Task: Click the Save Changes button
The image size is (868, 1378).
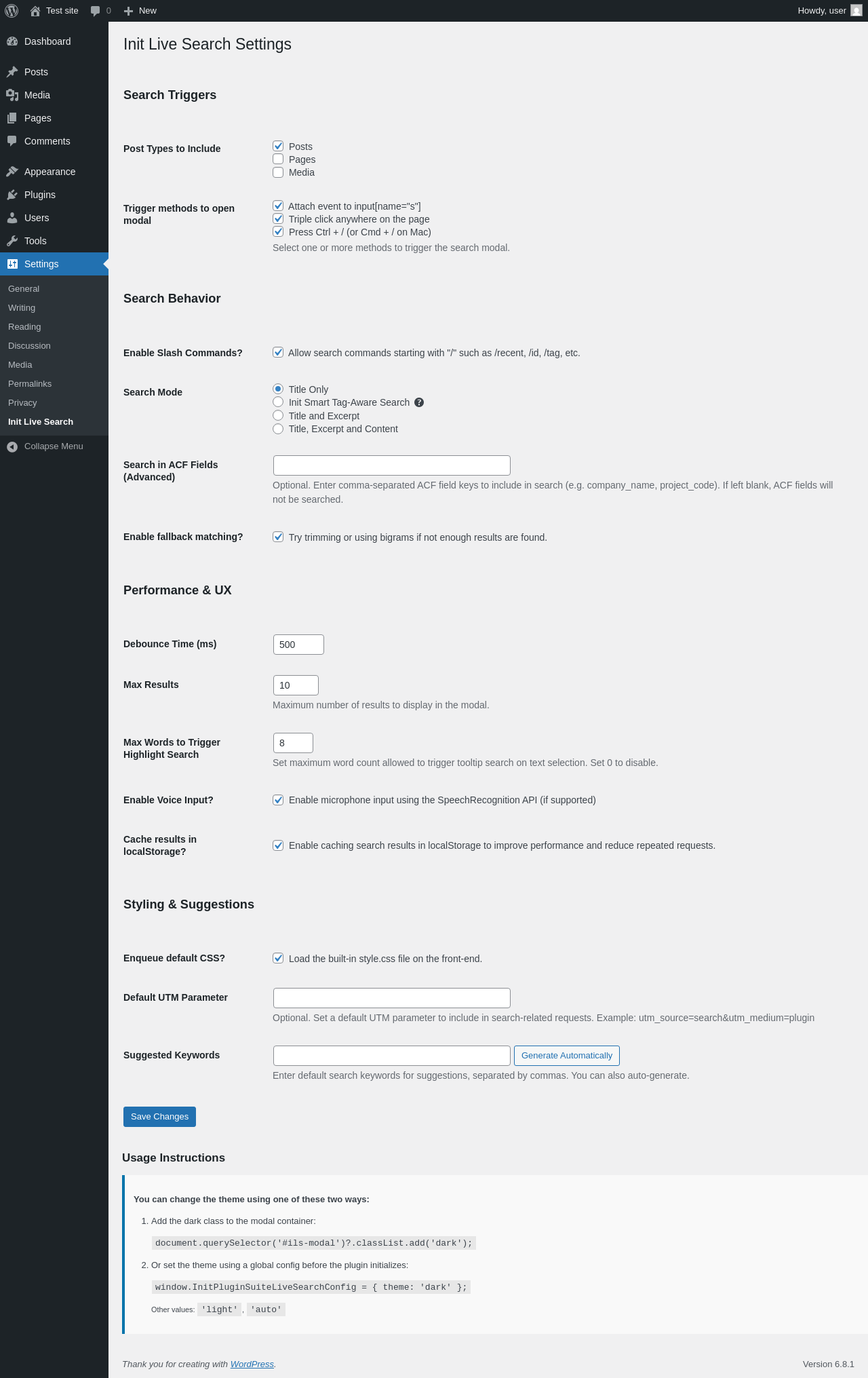Action: [x=159, y=1117]
